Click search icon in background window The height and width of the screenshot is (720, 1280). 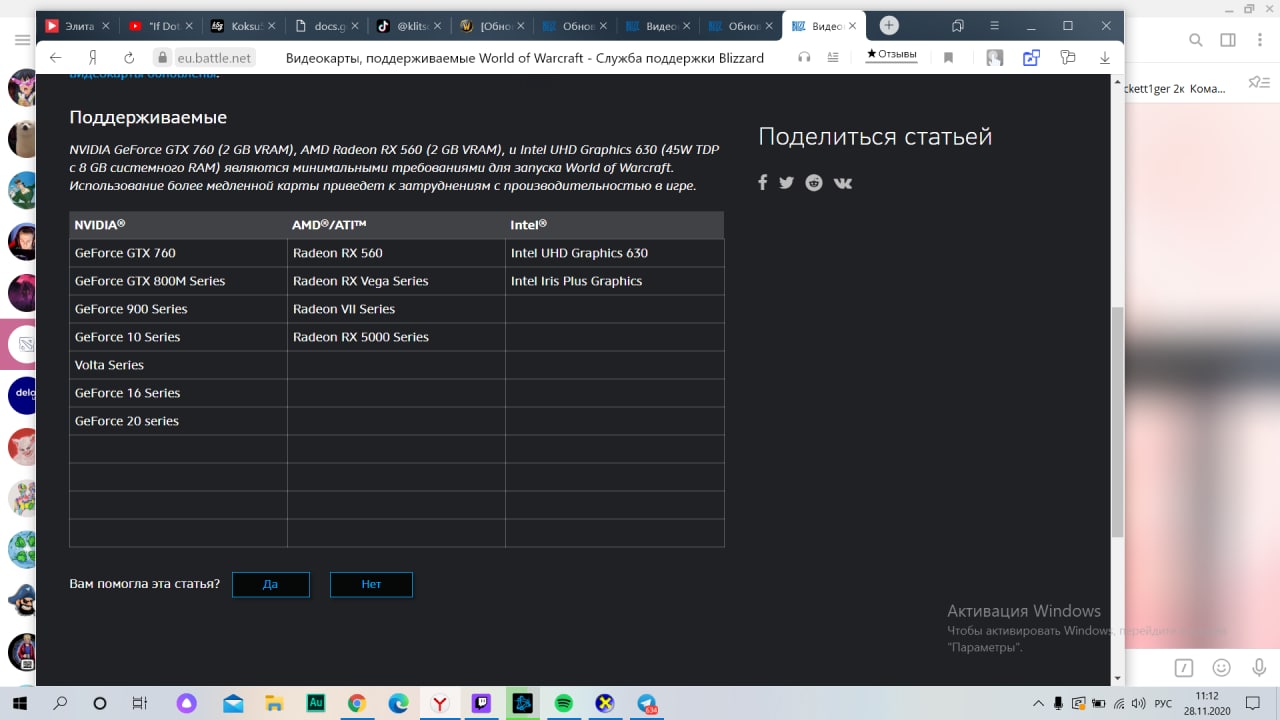coord(1196,40)
